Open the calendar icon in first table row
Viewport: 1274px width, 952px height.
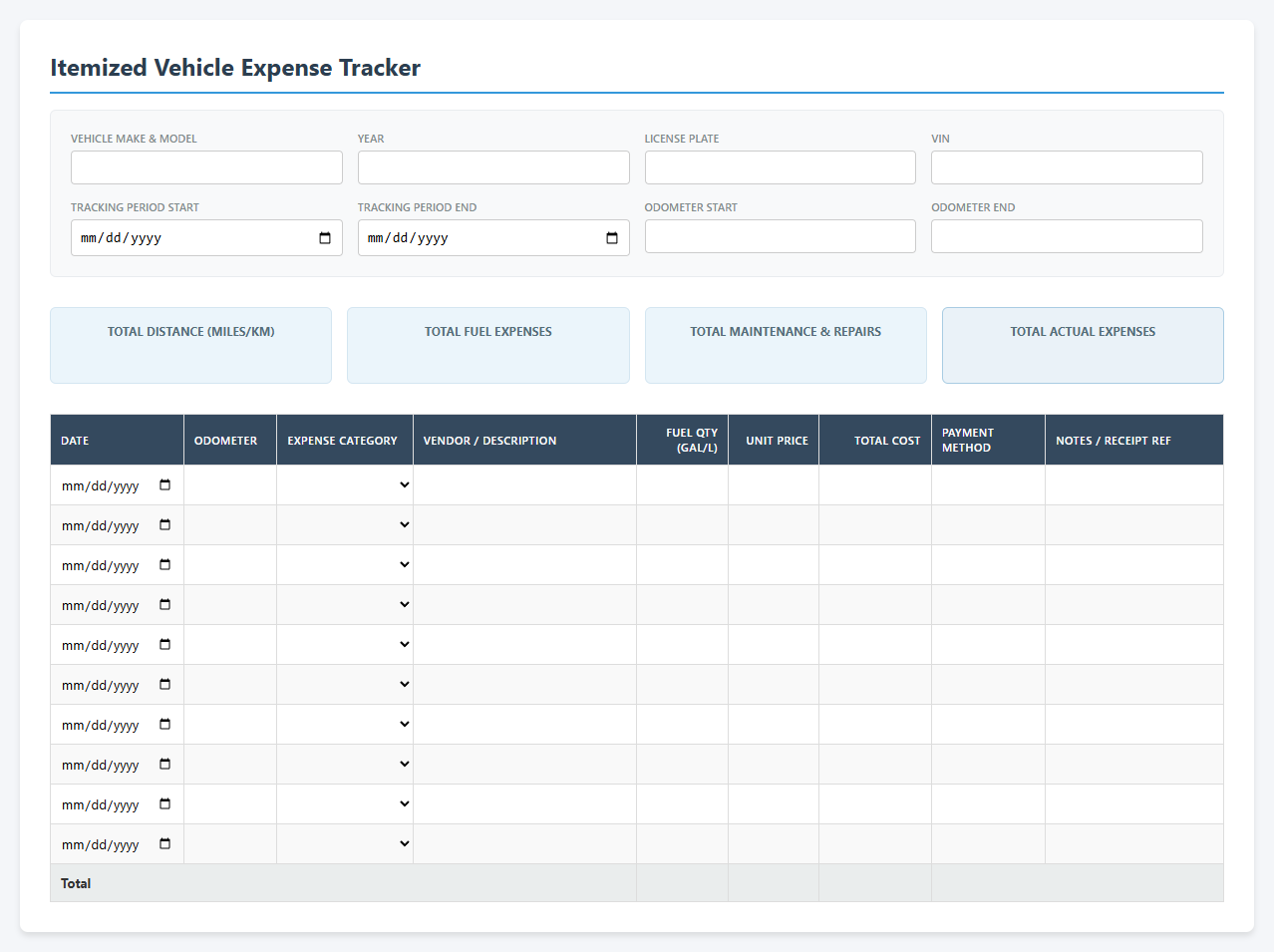[x=165, y=485]
